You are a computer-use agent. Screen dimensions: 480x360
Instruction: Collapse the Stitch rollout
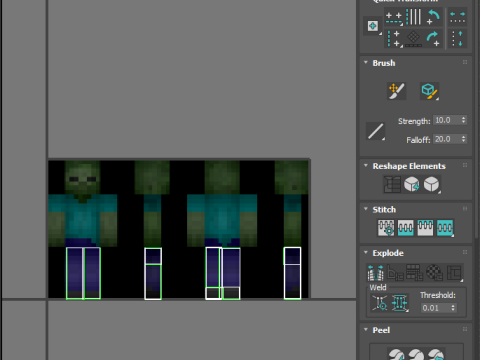coord(366,209)
